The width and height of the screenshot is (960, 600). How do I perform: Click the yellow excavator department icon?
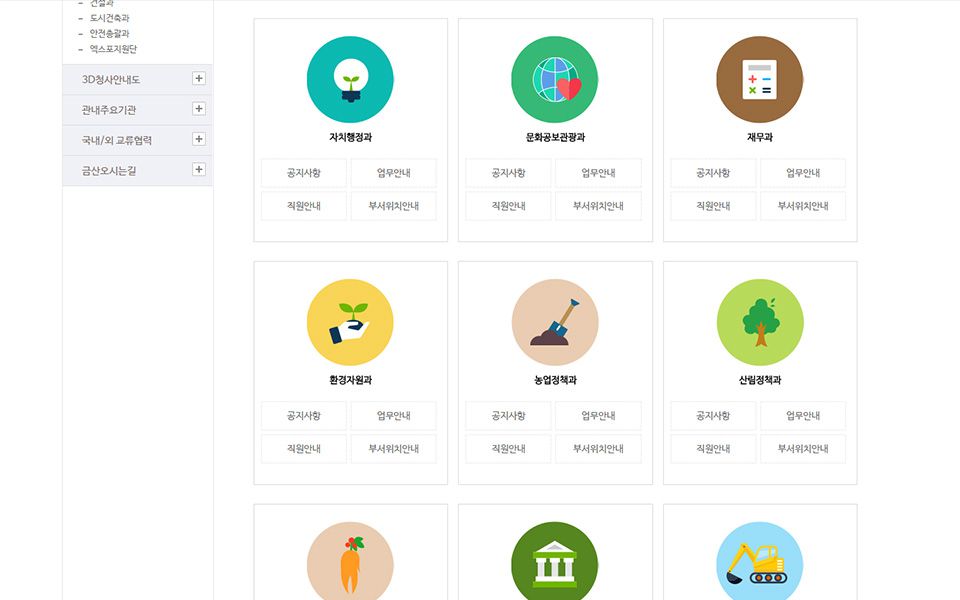point(760,562)
